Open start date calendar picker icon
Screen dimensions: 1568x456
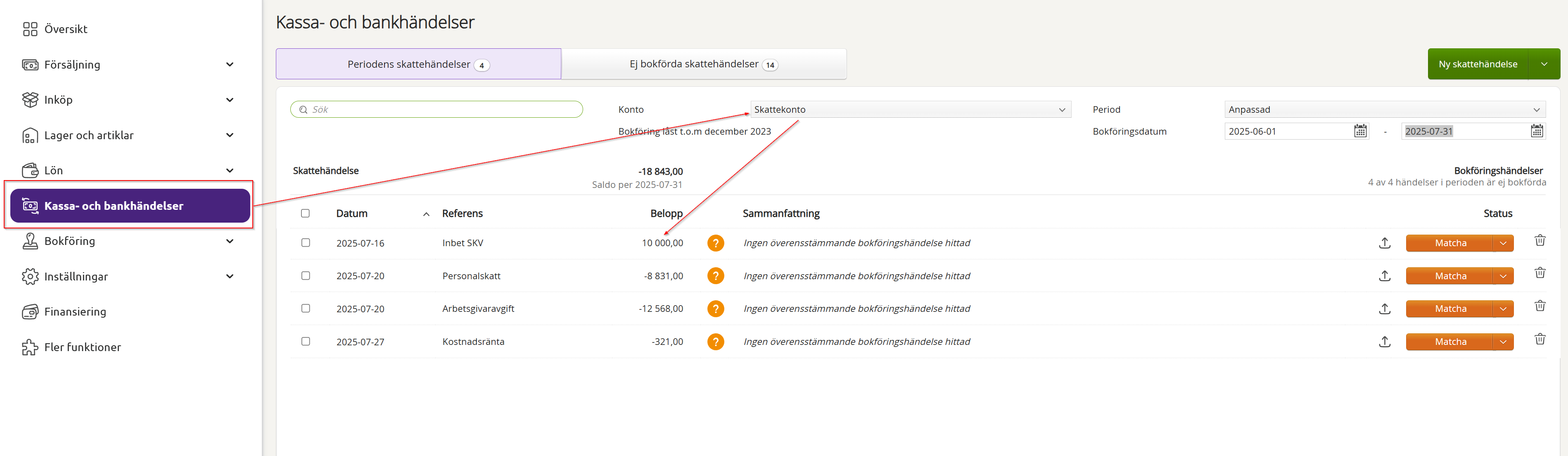pos(1360,131)
